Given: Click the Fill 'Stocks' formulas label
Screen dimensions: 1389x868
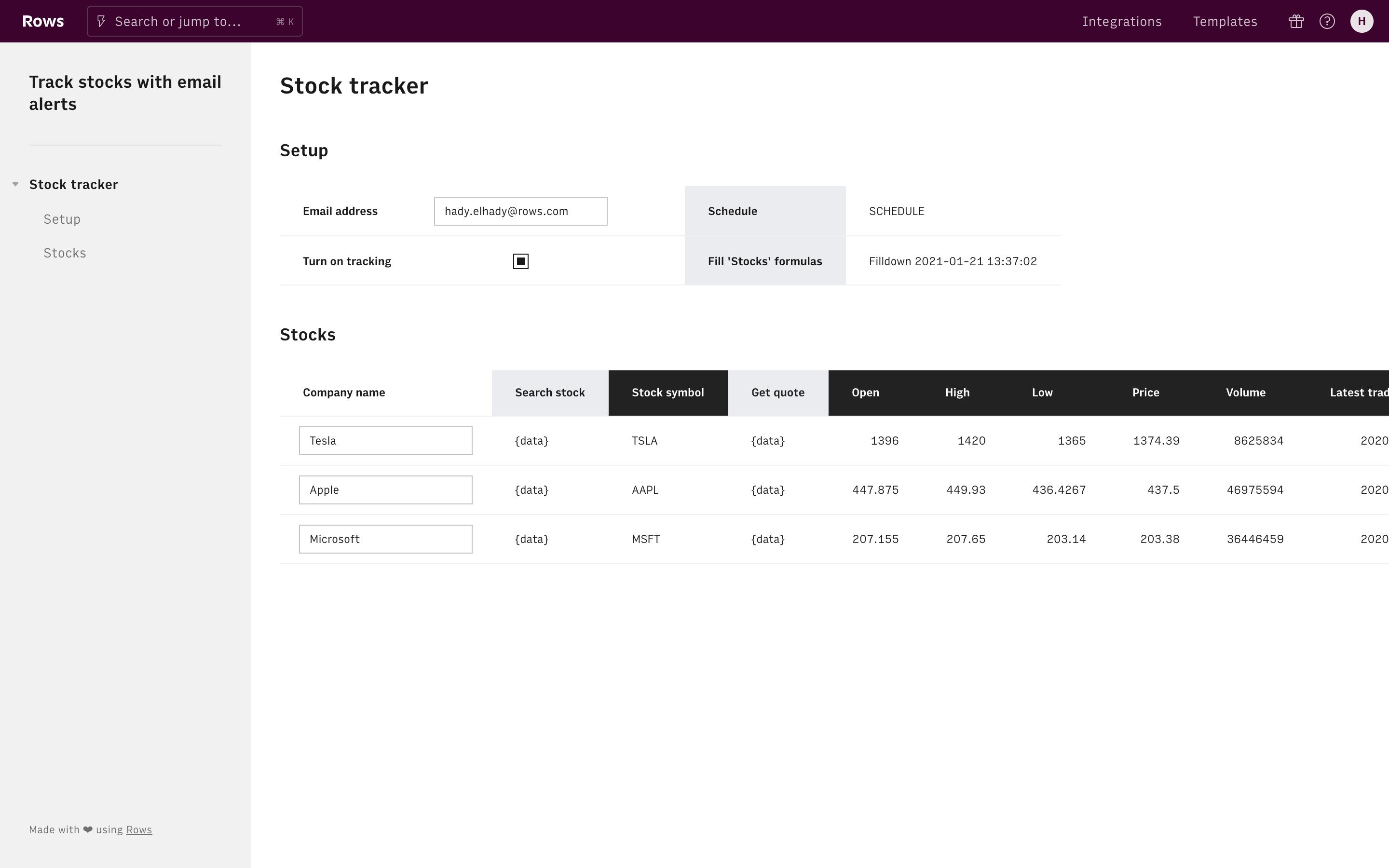Looking at the screenshot, I should pos(765,261).
